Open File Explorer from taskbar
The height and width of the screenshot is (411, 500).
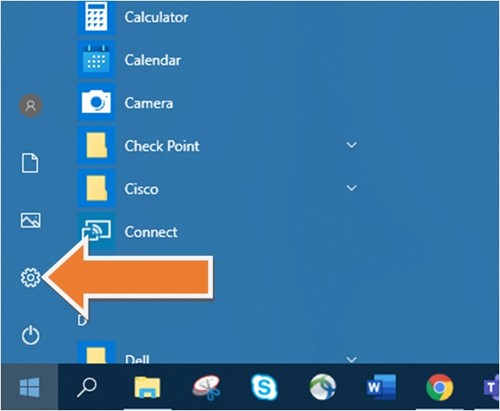[x=147, y=387]
